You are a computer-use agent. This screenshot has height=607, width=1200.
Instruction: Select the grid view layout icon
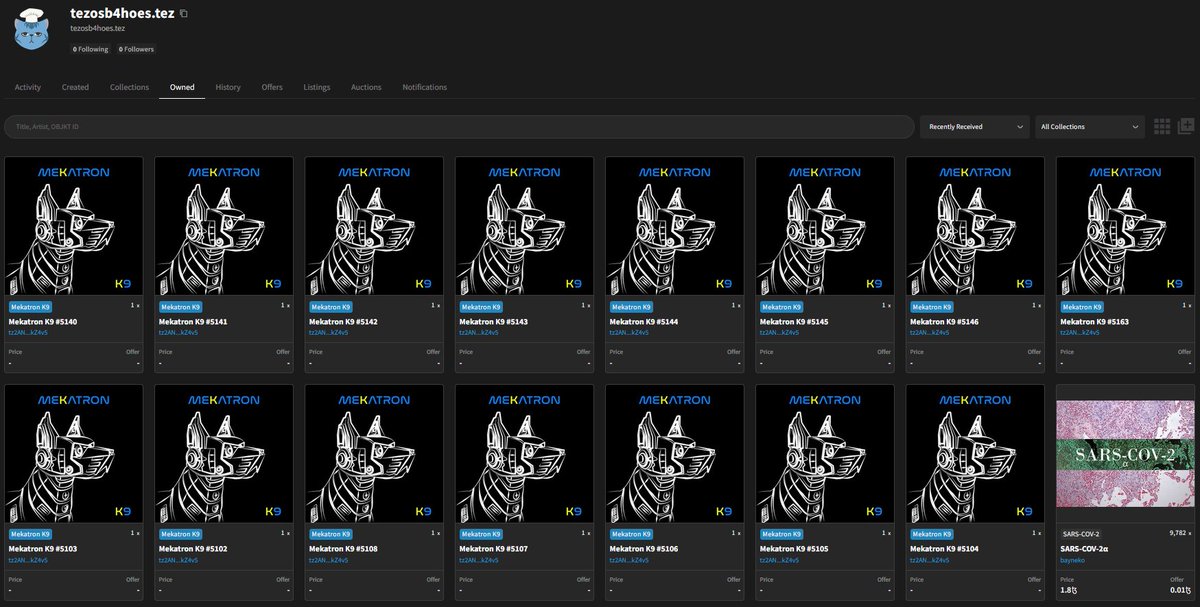coord(1162,126)
